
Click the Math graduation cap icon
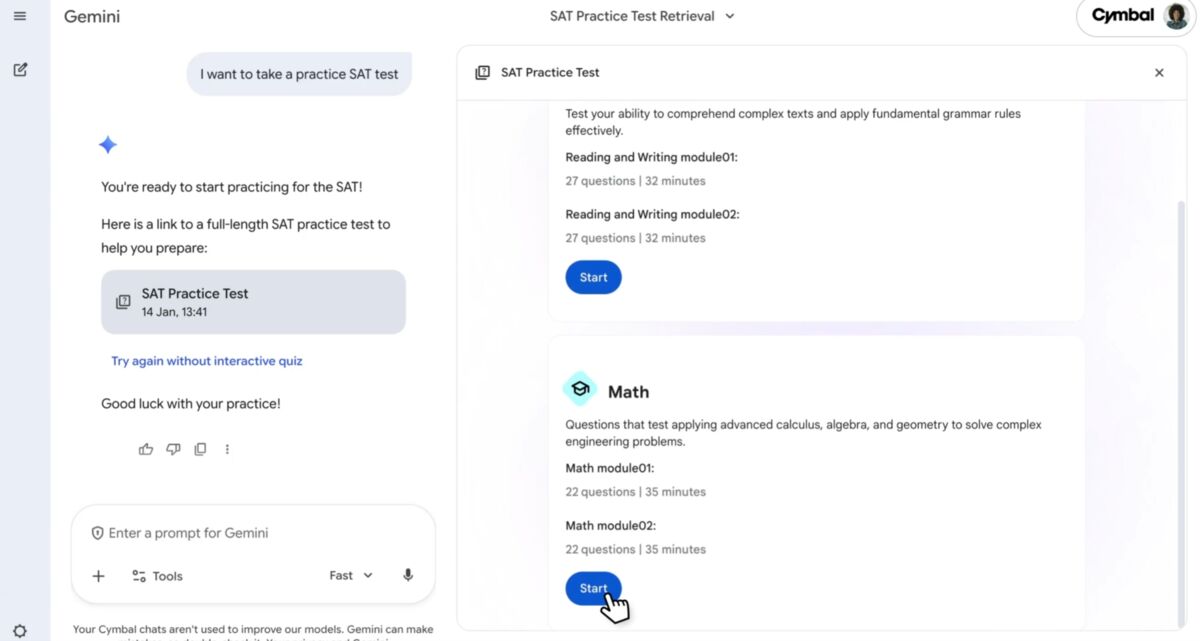pos(580,389)
